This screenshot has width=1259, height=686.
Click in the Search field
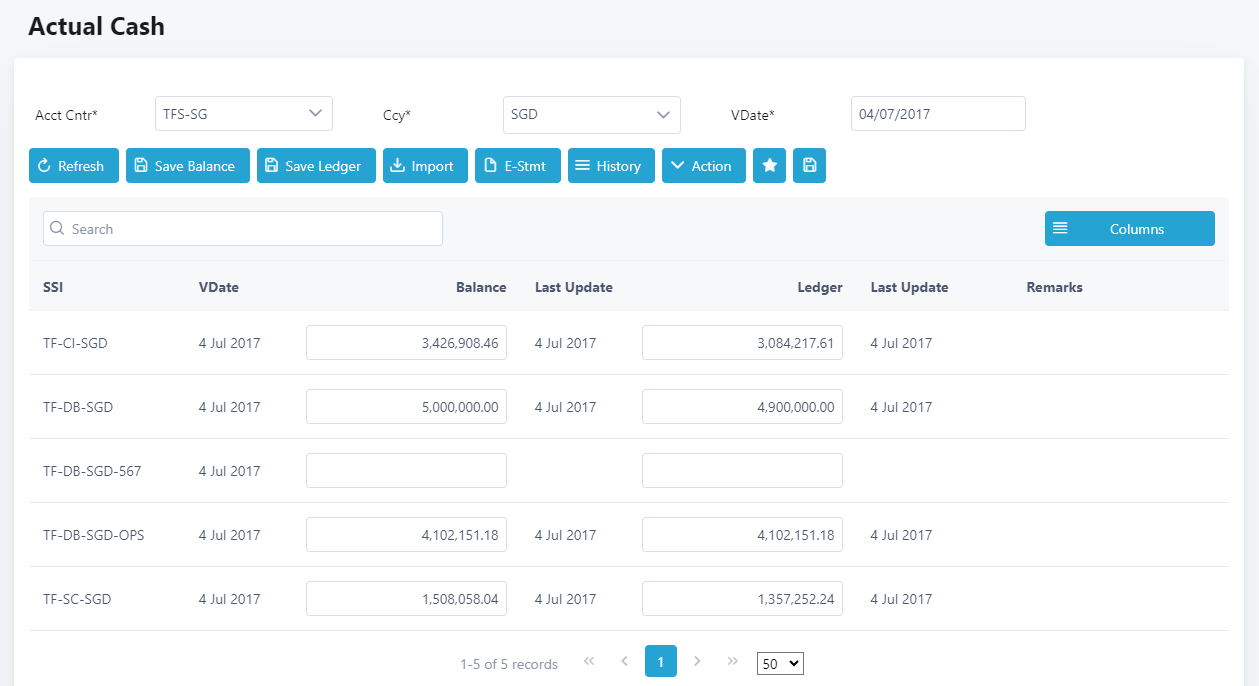(243, 229)
